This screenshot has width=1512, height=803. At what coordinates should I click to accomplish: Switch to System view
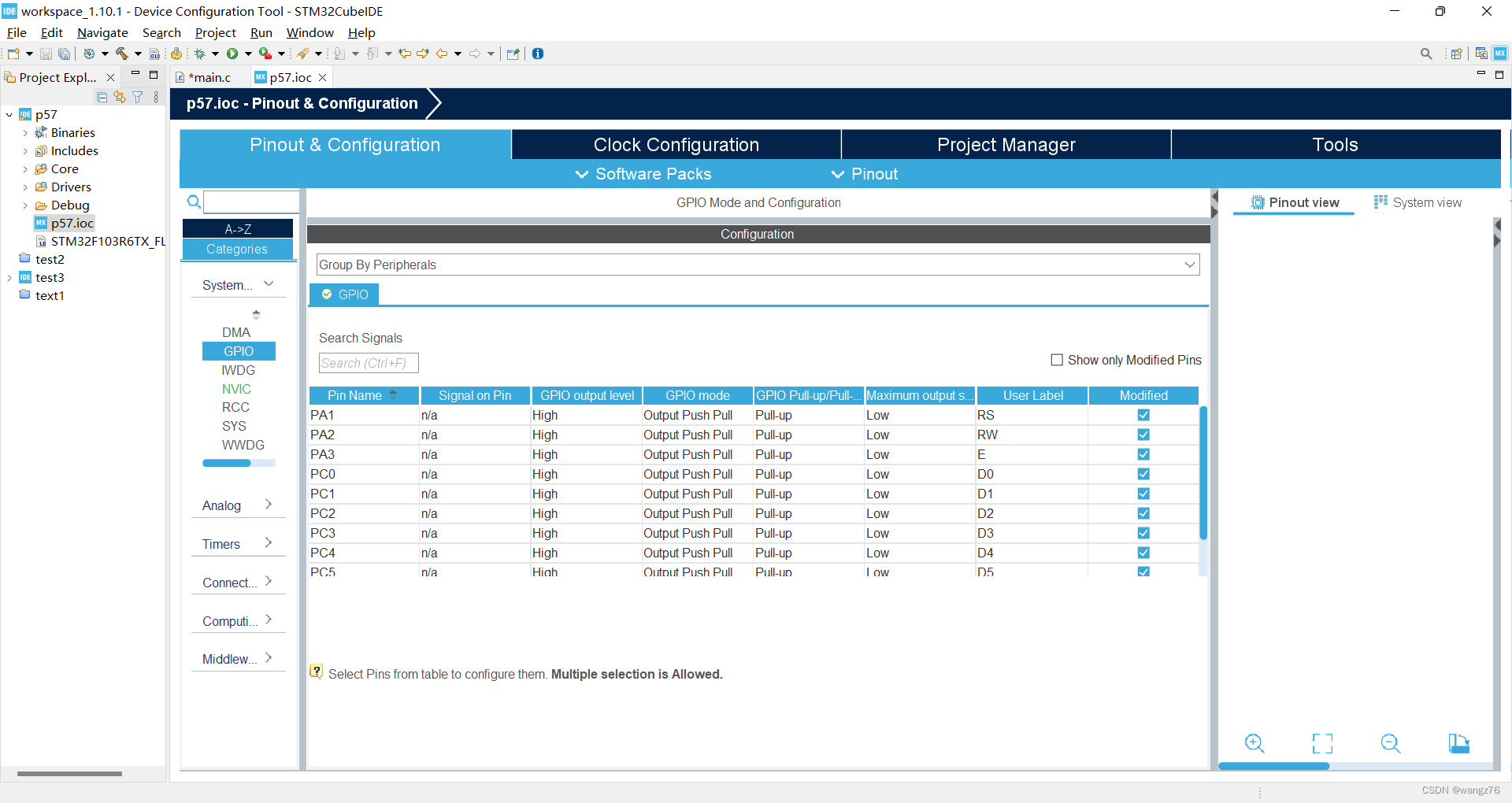click(1417, 202)
